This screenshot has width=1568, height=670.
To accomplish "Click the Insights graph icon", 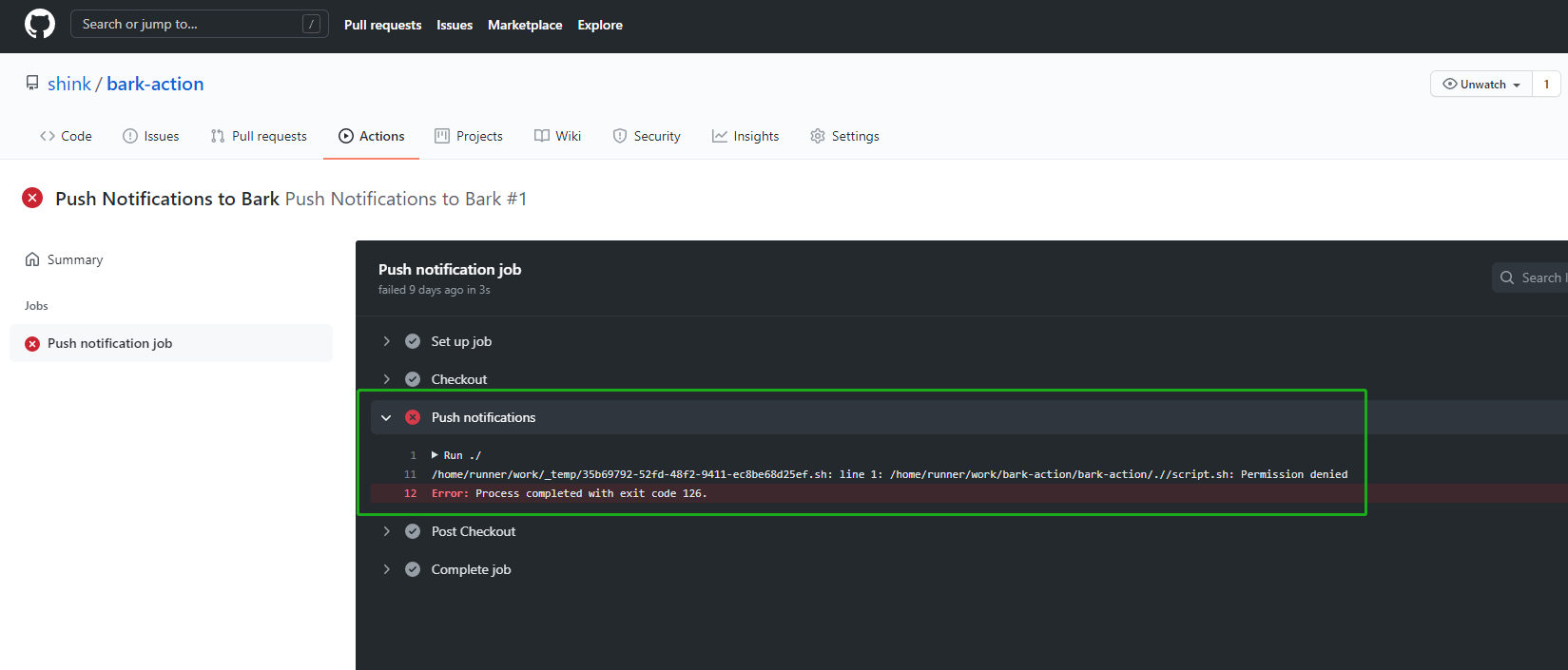I will point(720,136).
